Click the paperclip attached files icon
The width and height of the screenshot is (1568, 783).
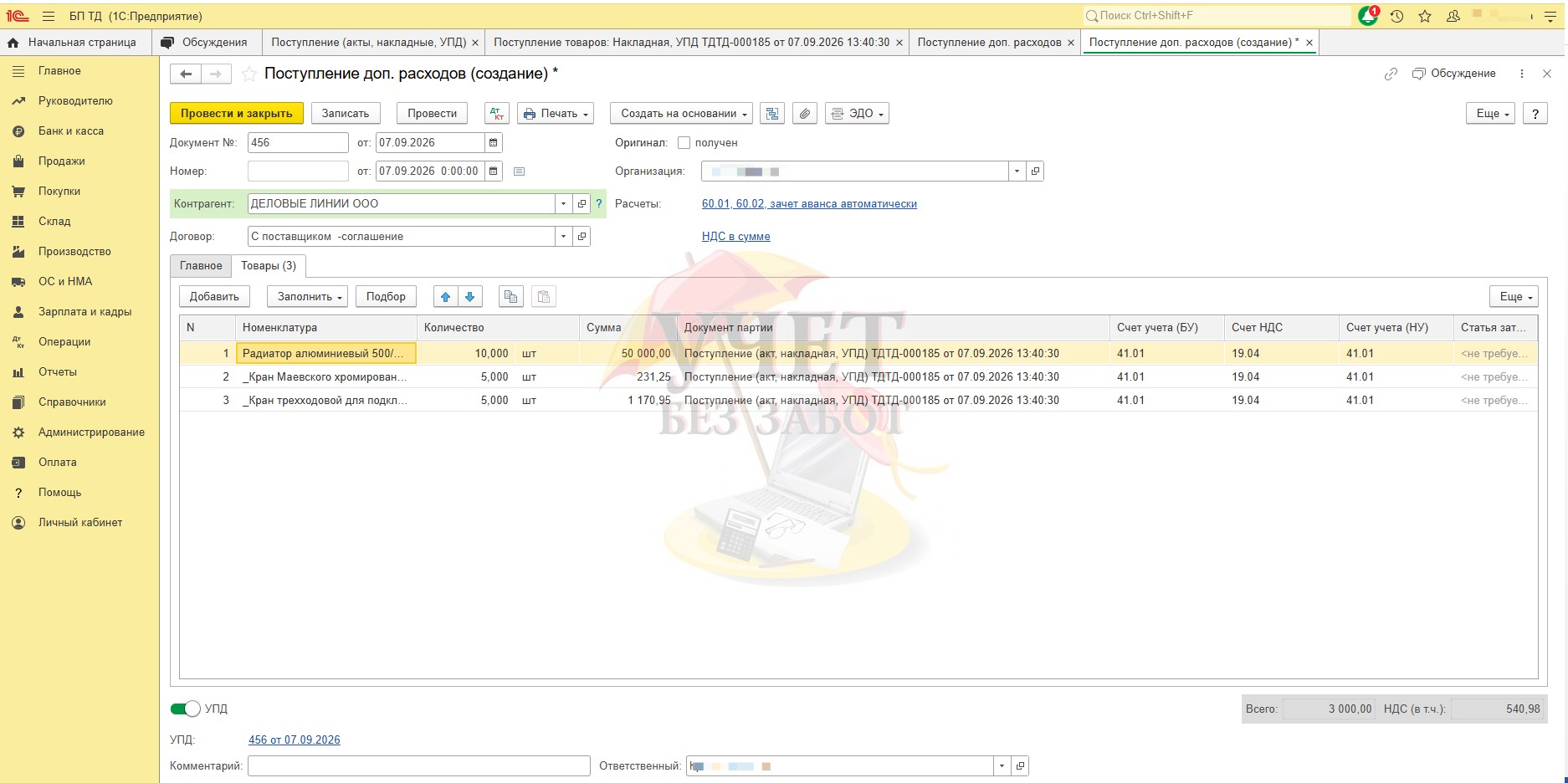pyautogui.click(x=804, y=114)
